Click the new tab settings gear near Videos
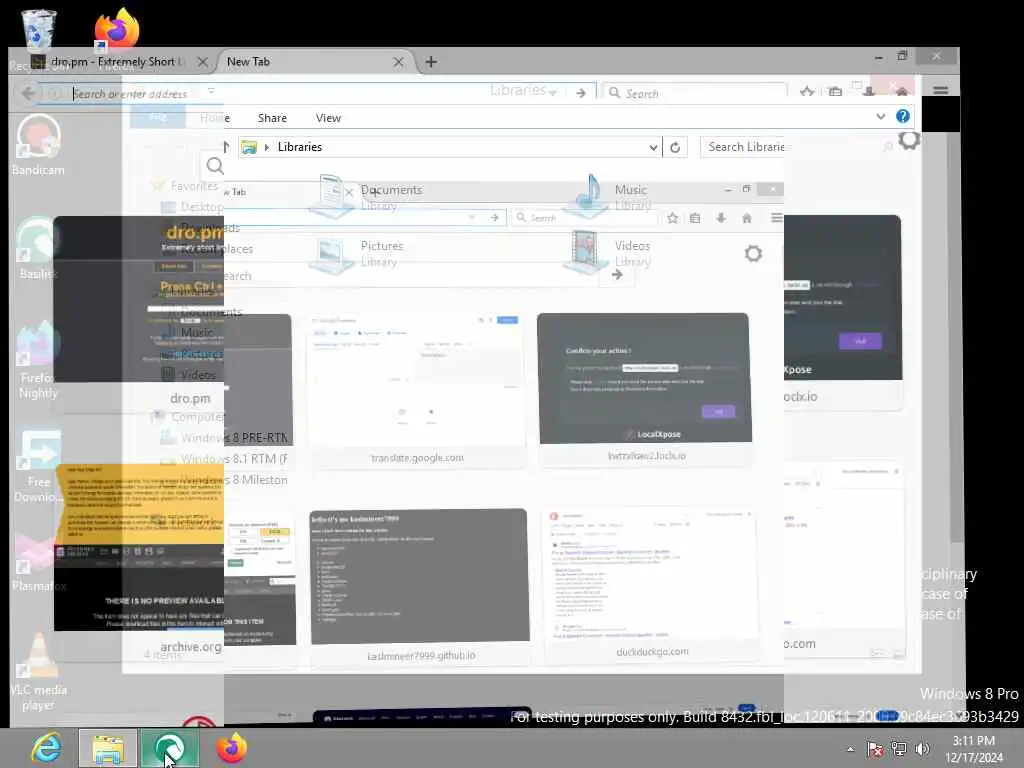The image size is (1024, 768). click(753, 253)
